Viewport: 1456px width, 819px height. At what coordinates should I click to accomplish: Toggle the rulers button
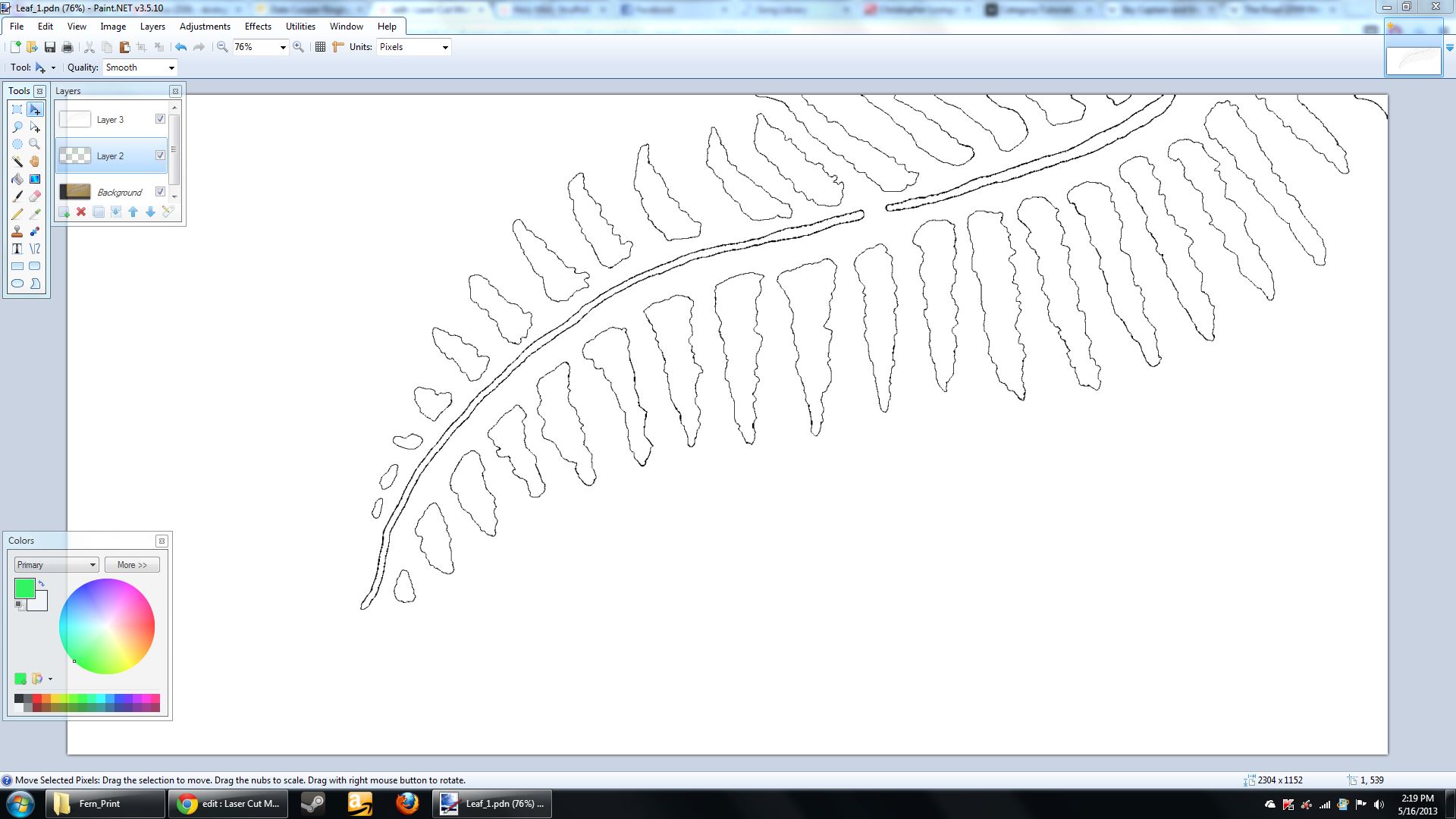pyautogui.click(x=338, y=47)
